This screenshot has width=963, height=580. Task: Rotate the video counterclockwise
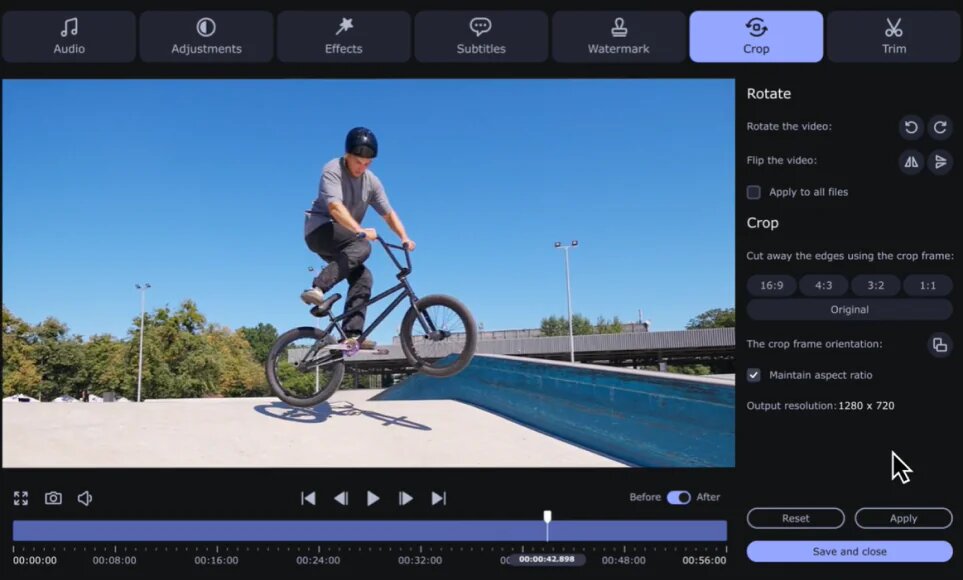[911, 127]
